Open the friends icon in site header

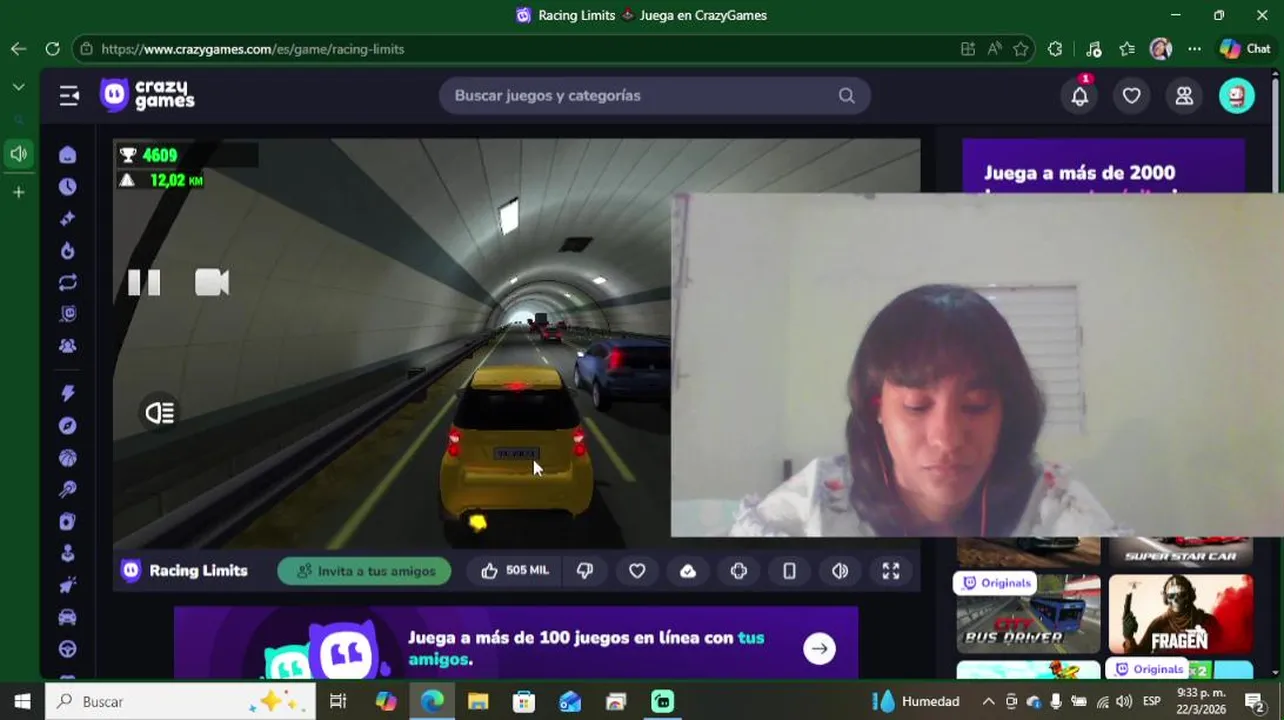pos(1184,96)
